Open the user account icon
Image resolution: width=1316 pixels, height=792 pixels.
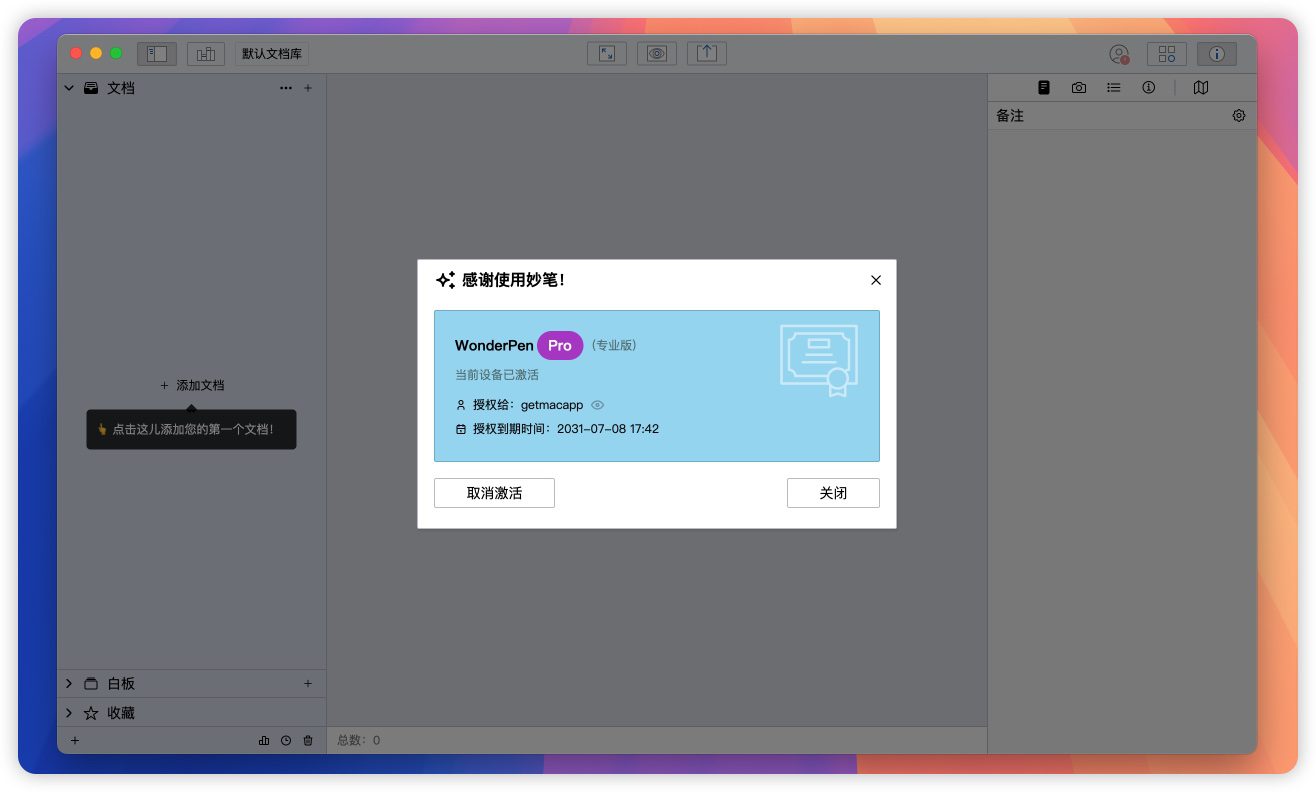tap(1119, 54)
